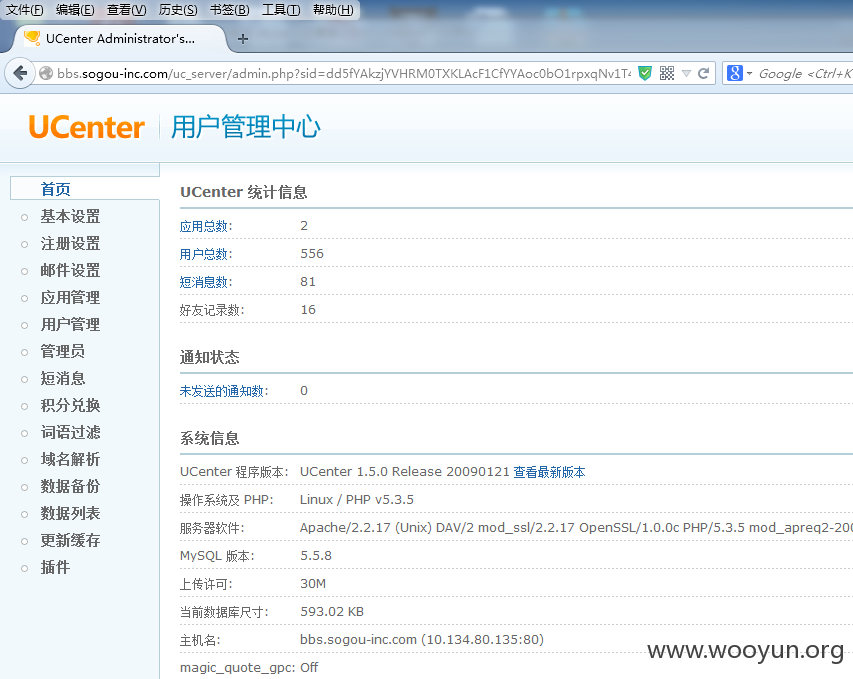Open 短消息 in the sidebar
Screen dimensions: 853x679
pyautogui.click(x=63, y=378)
